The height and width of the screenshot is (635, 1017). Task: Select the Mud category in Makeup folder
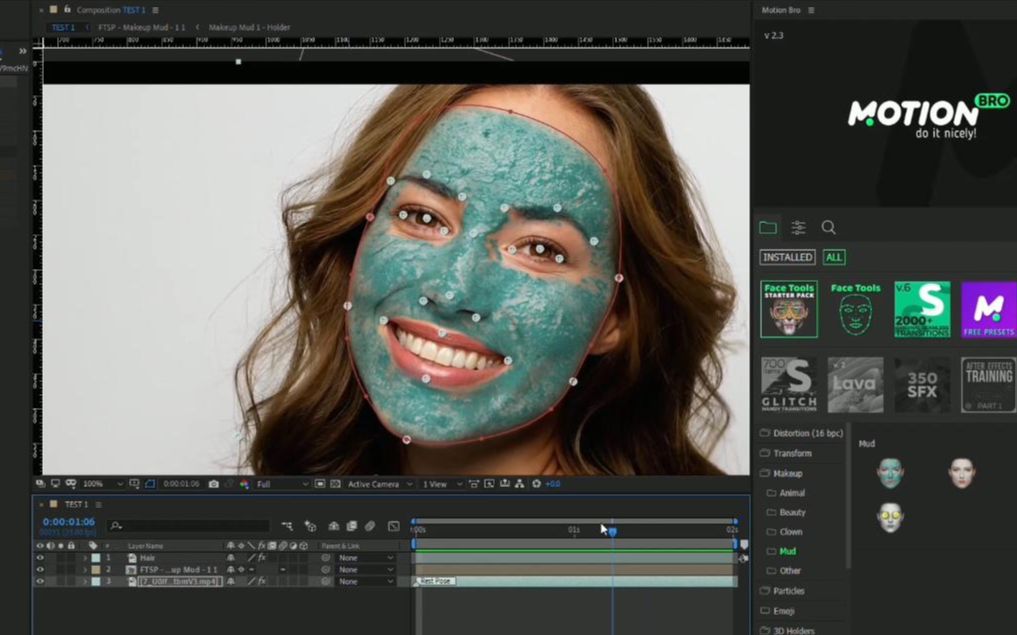pyautogui.click(x=788, y=551)
